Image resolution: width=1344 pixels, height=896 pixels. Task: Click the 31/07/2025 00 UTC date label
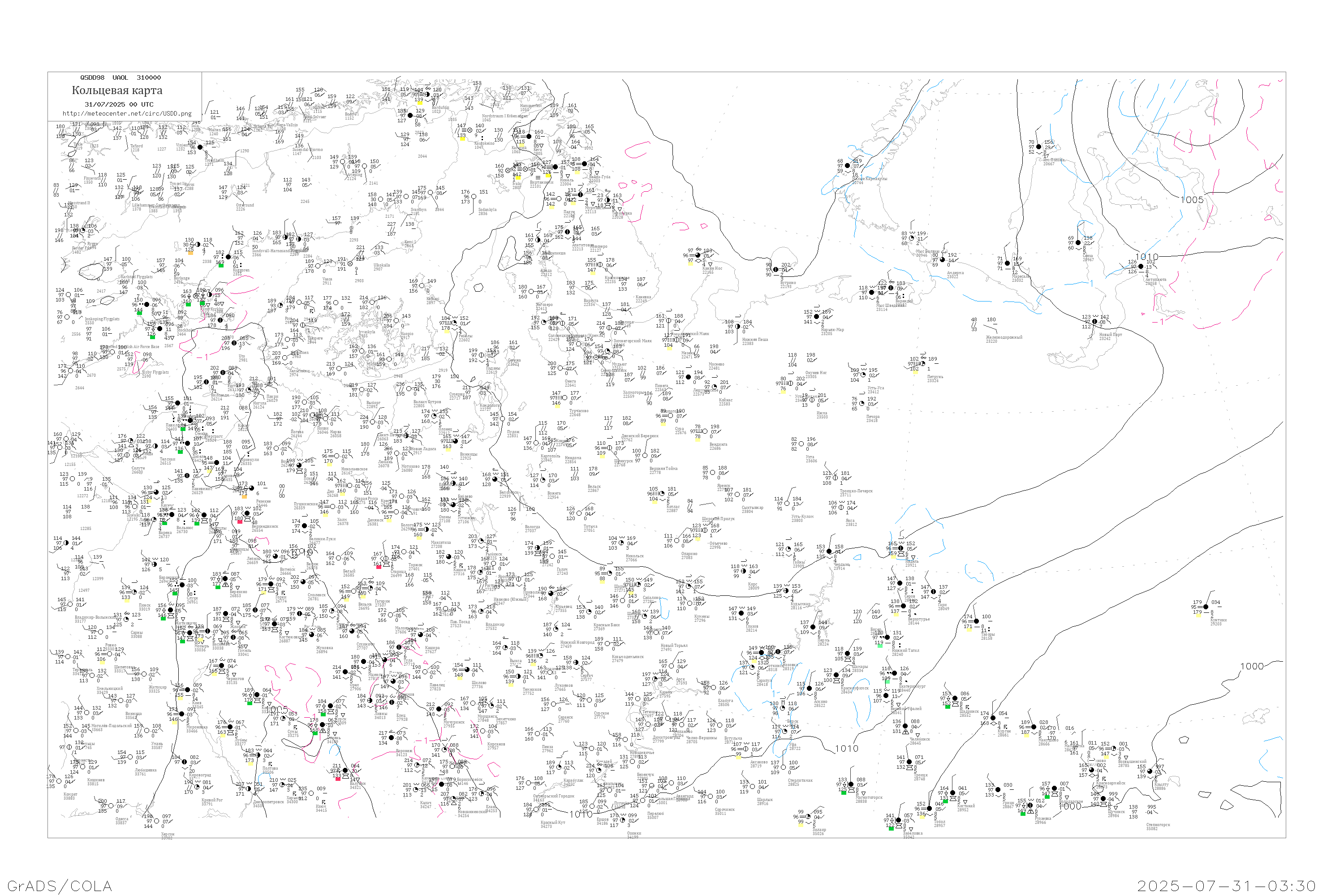coord(119,104)
